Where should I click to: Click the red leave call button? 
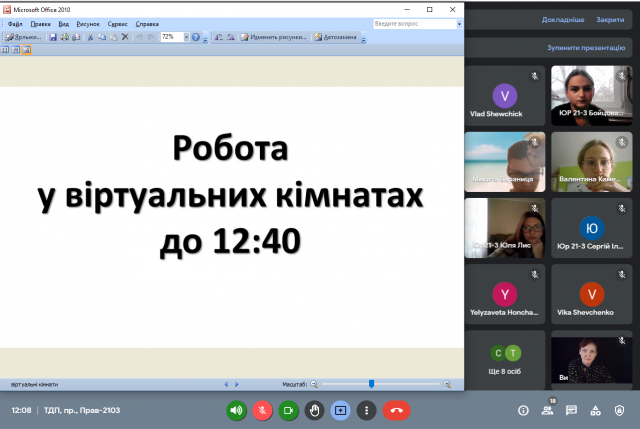(x=396, y=411)
